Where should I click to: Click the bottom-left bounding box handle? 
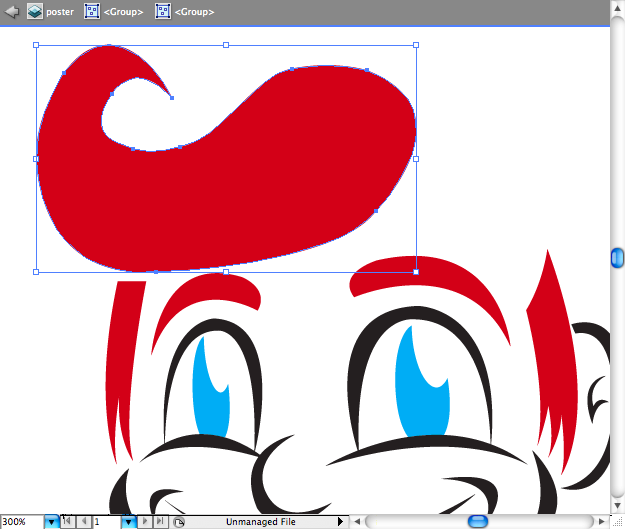coord(36,272)
